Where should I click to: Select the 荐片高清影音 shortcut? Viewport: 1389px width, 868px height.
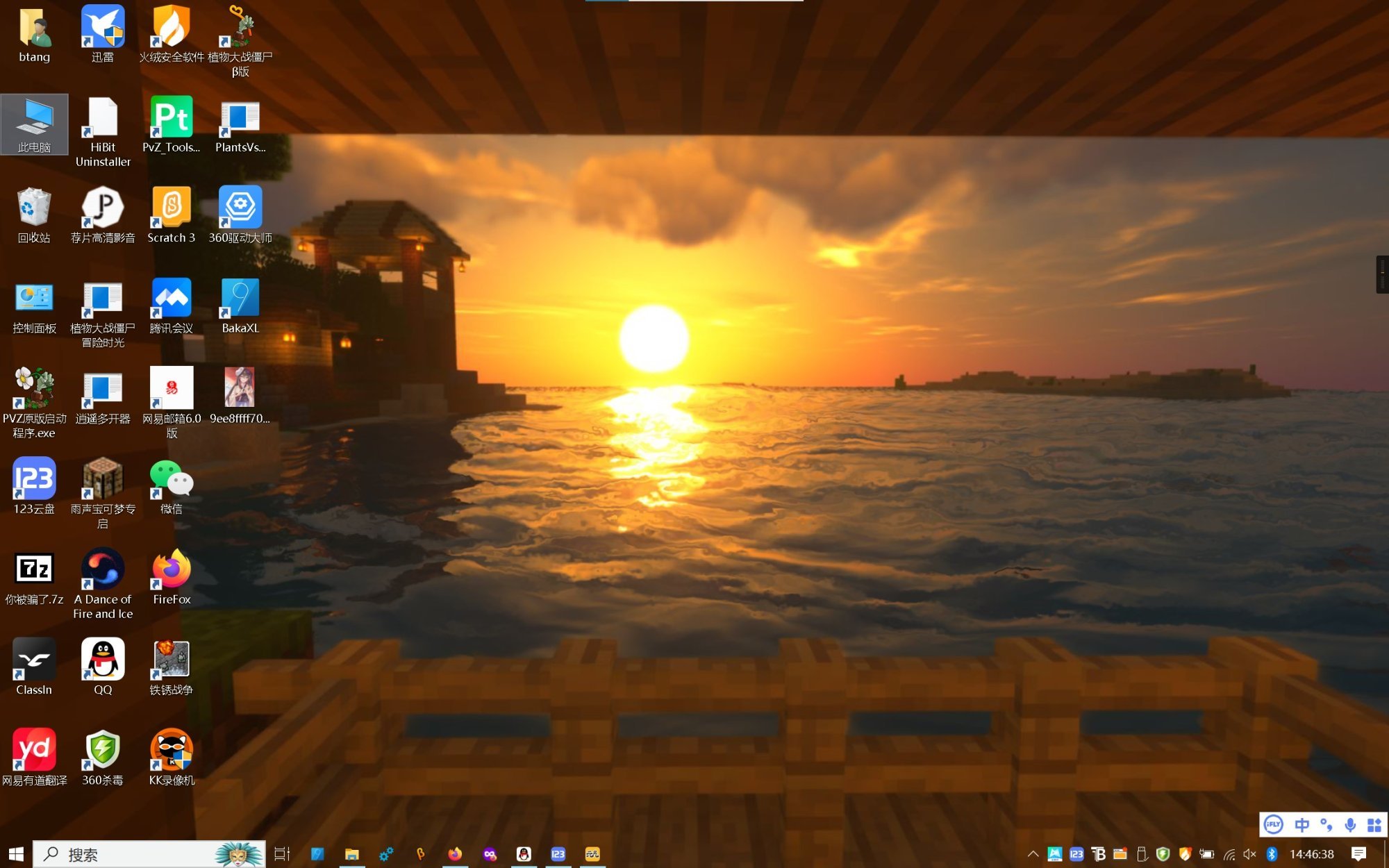click(x=103, y=215)
